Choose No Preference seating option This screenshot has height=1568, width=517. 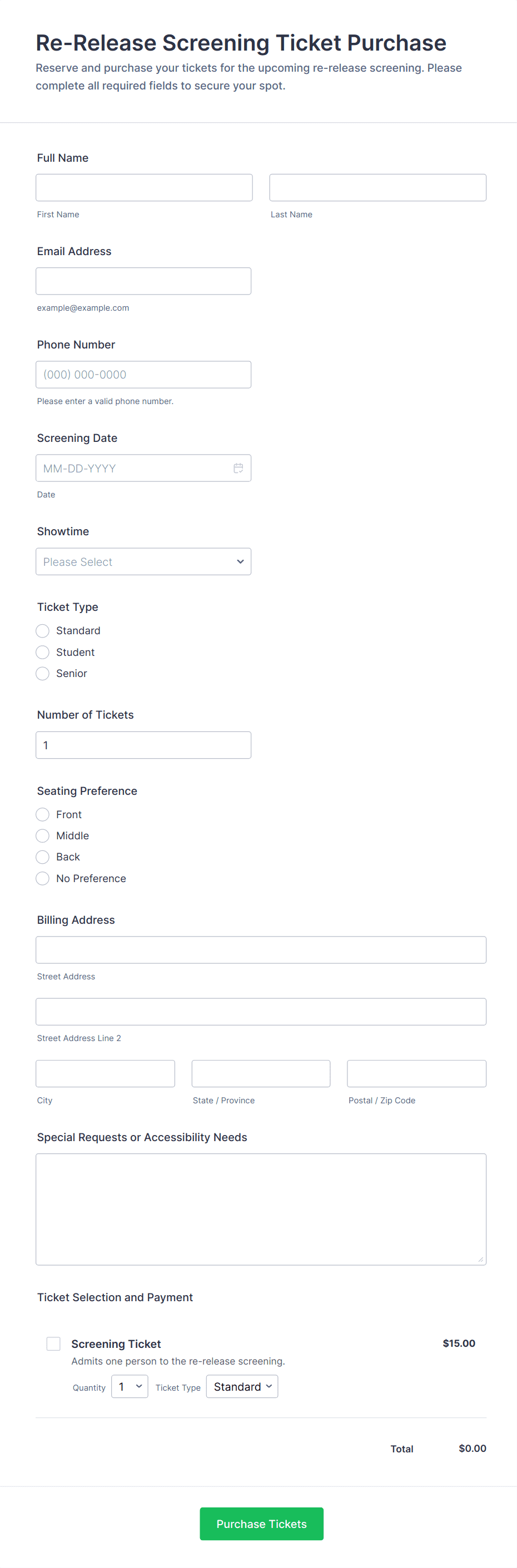pyautogui.click(x=43, y=878)
